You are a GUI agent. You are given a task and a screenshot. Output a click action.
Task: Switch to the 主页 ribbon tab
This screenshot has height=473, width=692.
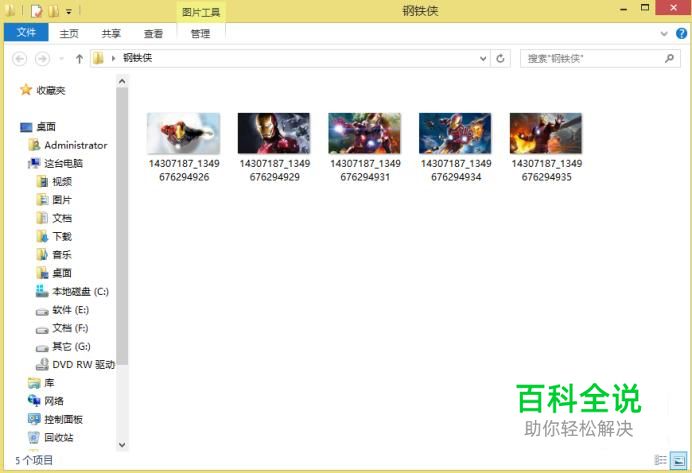tap(69, 34)
